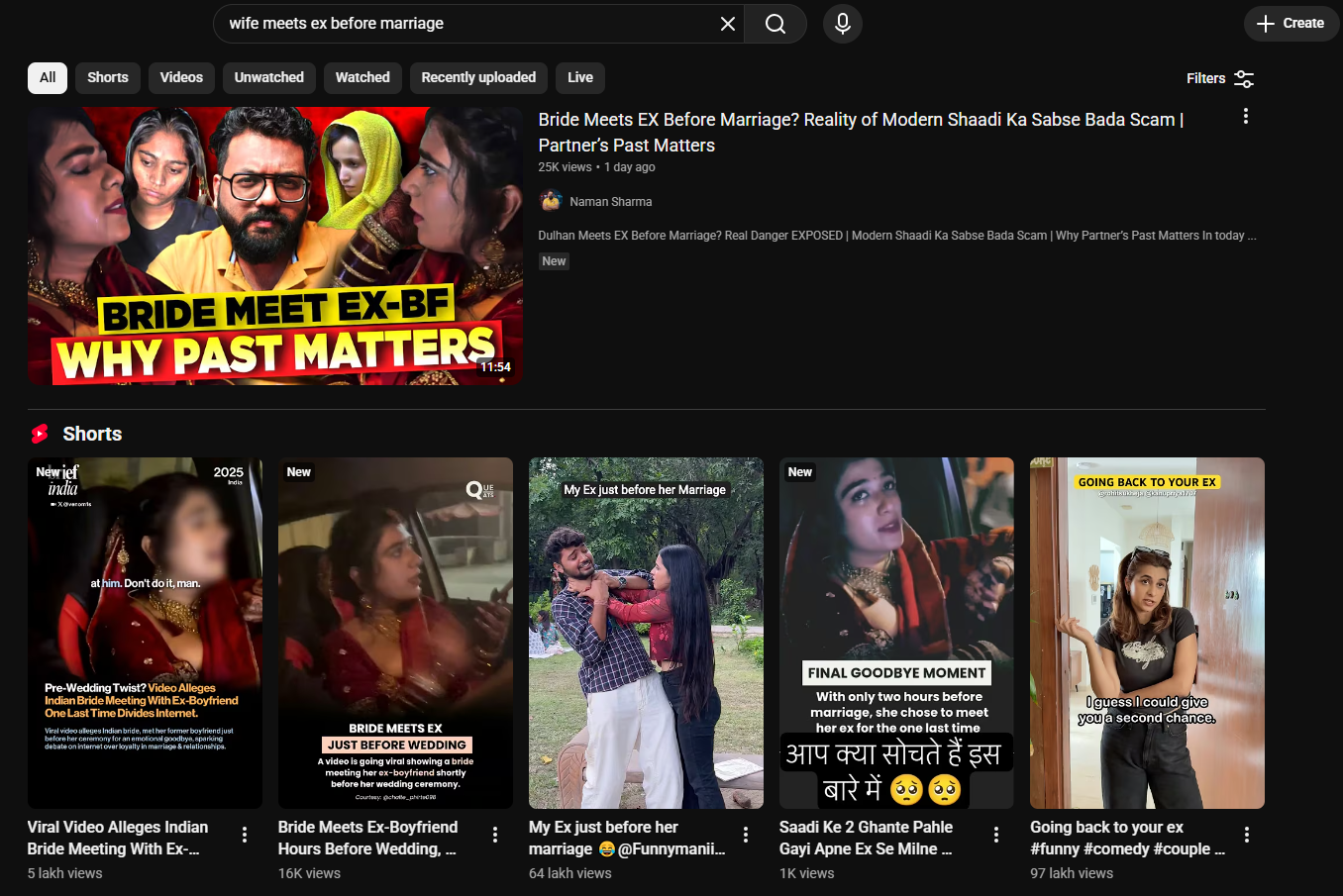Image resolution: width=1343 pixels, height=896 pixels.
Task: Open three-dot menu for Going back to your ex short
Action: point(1247,835)
